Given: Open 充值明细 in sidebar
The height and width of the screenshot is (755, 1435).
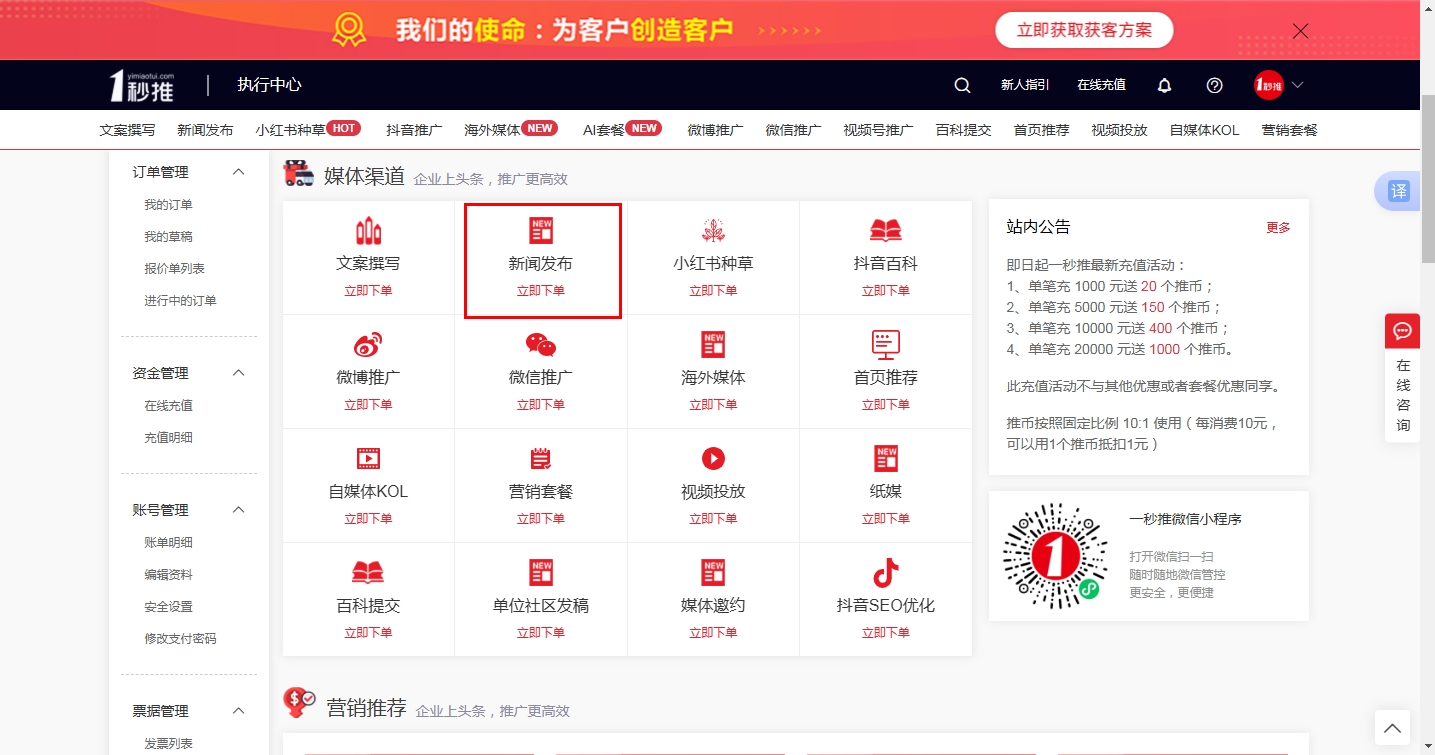Looking at the screenshot, I should click(168, 438).
